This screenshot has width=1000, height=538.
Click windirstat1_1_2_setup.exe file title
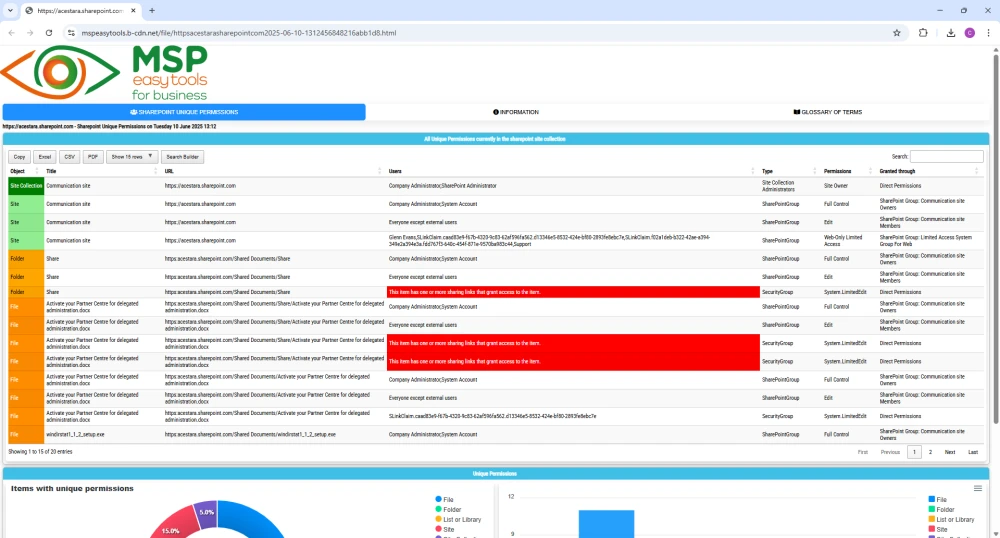75,434
